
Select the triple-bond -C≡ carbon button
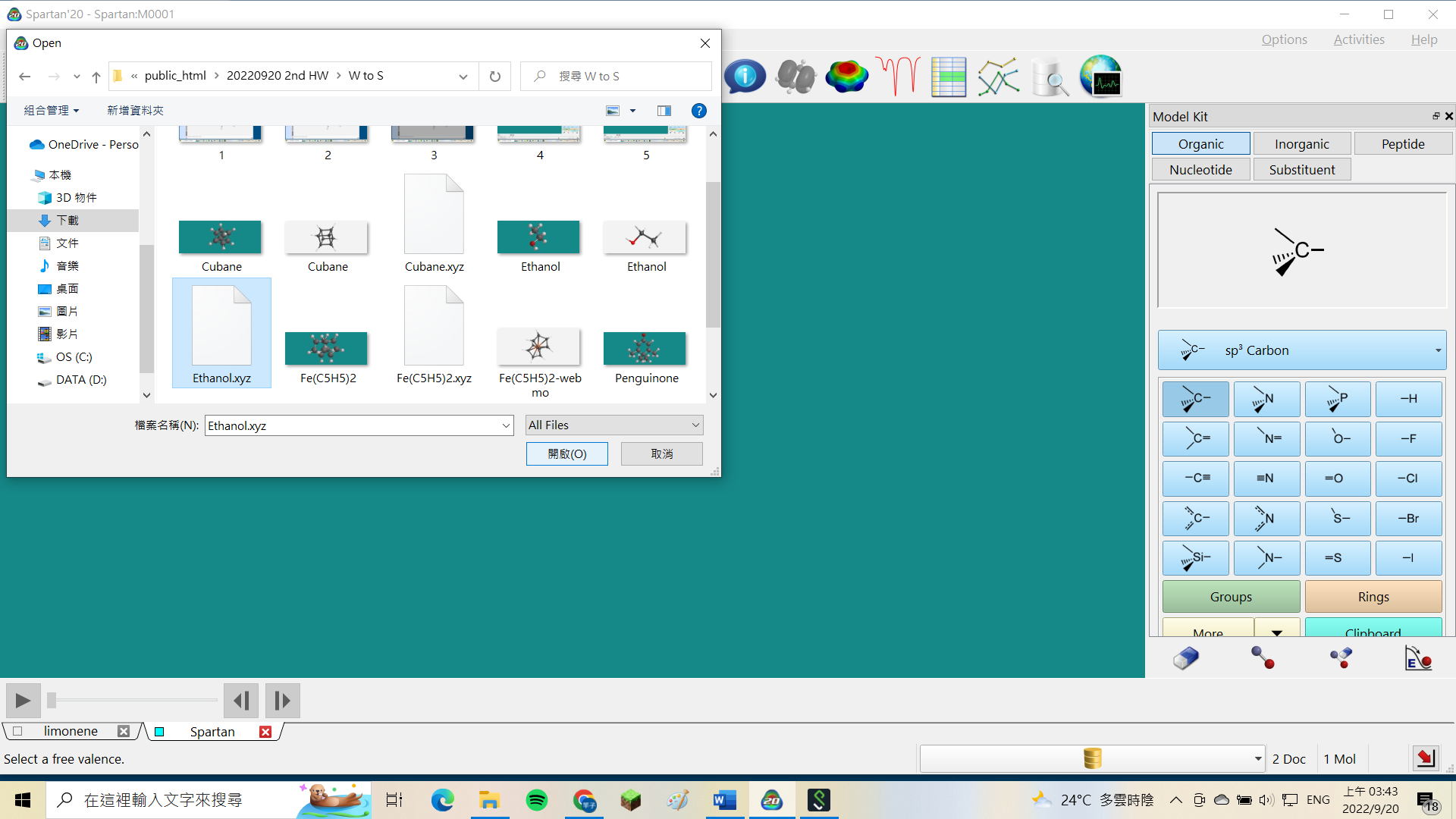point(1196,479)
